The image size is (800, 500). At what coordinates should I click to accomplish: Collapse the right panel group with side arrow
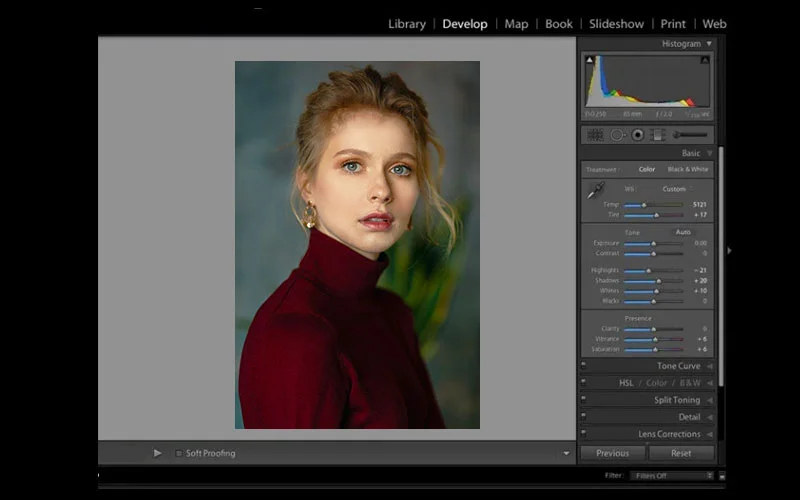[x=729, y=251]
